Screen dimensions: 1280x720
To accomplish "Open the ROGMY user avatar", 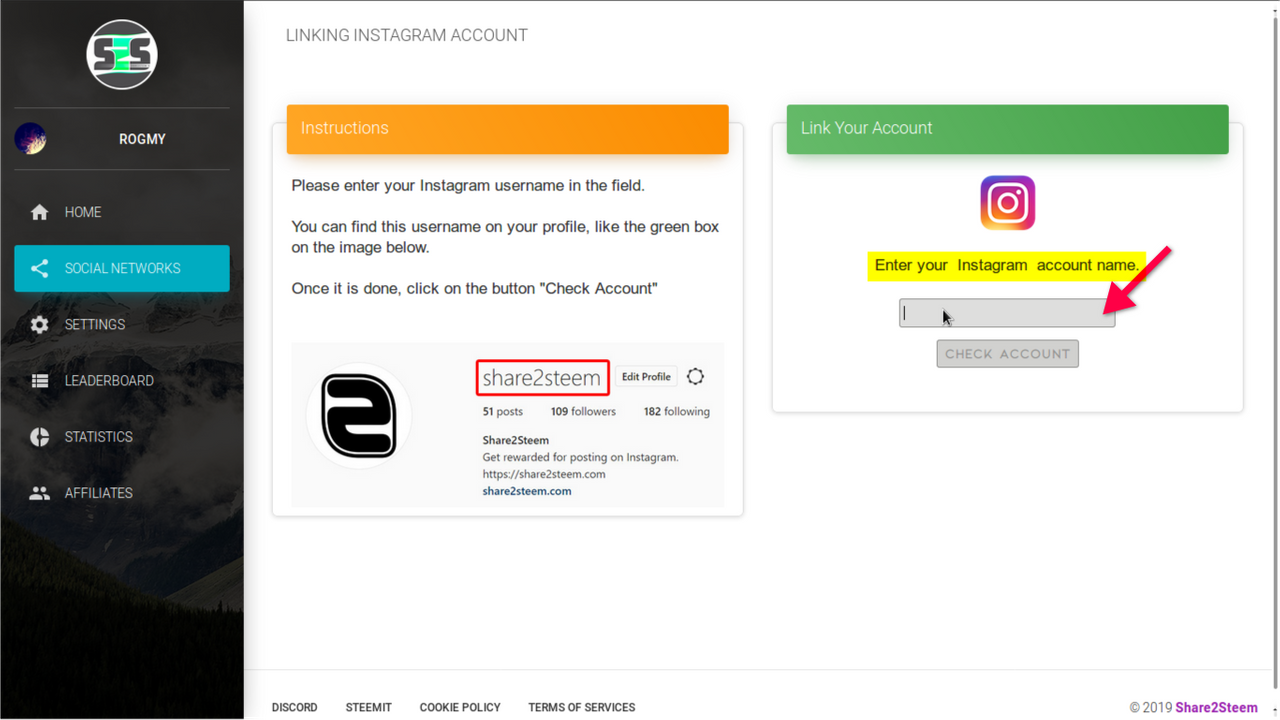I will pyautogui.click(x=30, y=139).
